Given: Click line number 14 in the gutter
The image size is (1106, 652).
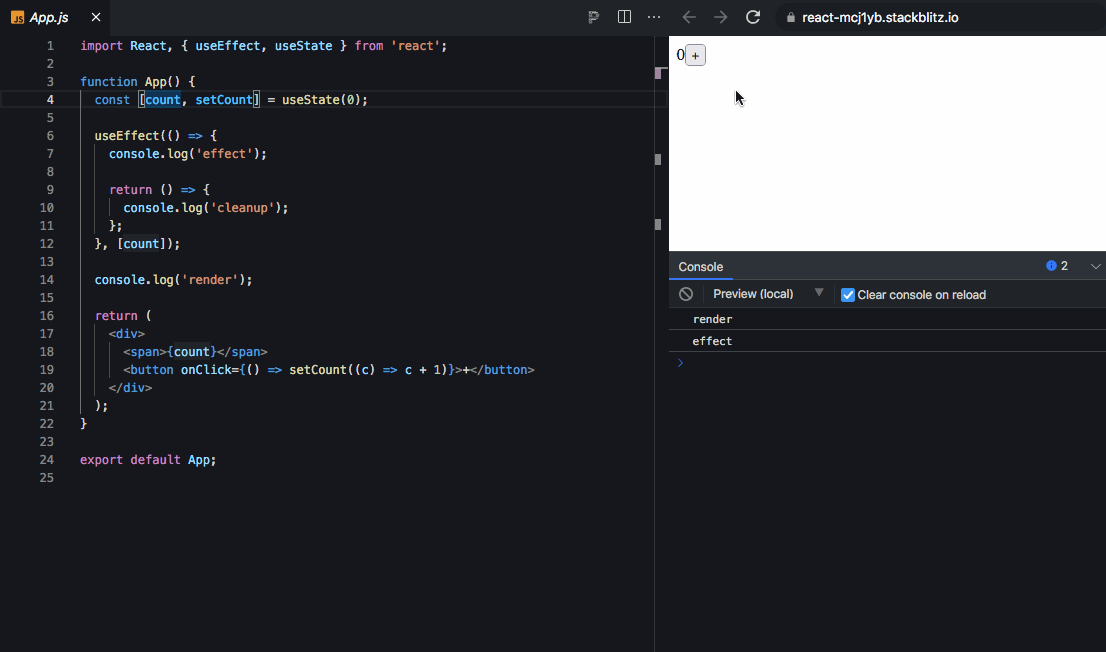Looking at the screenshot, I should (47, 279).
